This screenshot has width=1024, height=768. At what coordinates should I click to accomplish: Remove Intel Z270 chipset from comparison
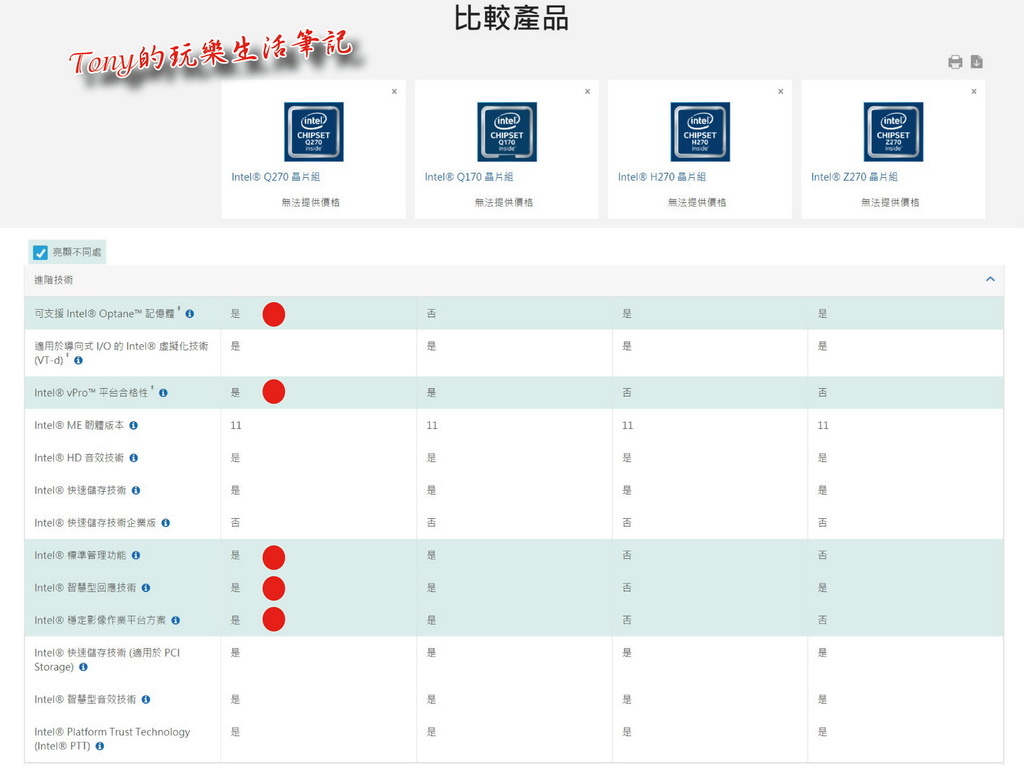pyautogui.click(x=974, y=91)
